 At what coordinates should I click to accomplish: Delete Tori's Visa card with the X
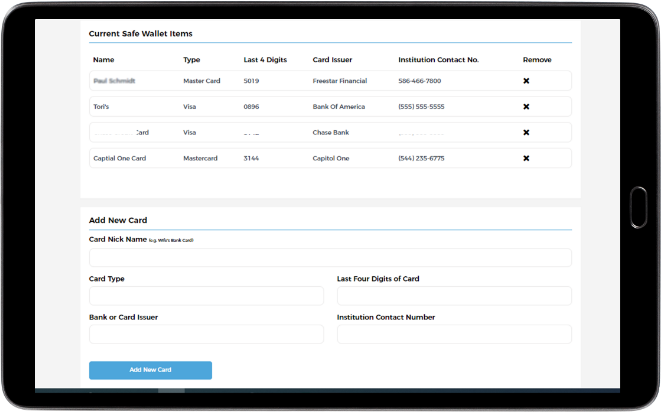click(526, 107)
